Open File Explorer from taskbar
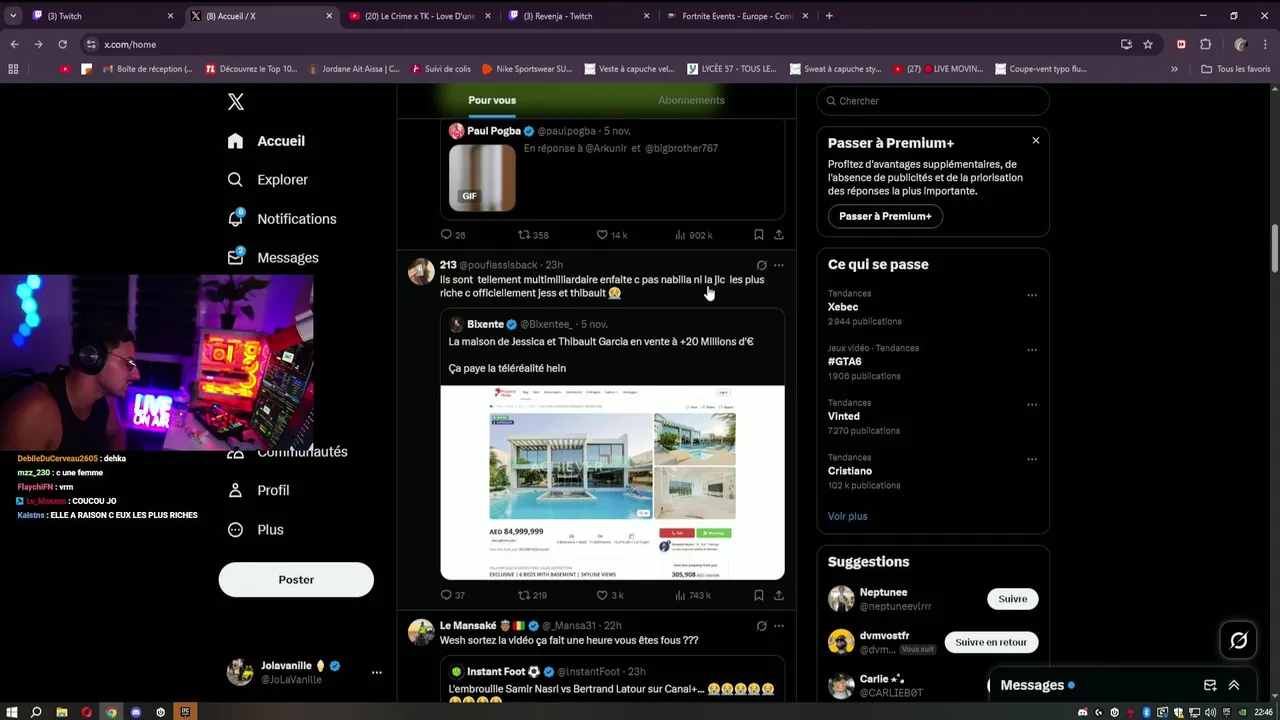Image resolution: width=1280 pixels, height=720 pixels. click(x=61, y=712)
